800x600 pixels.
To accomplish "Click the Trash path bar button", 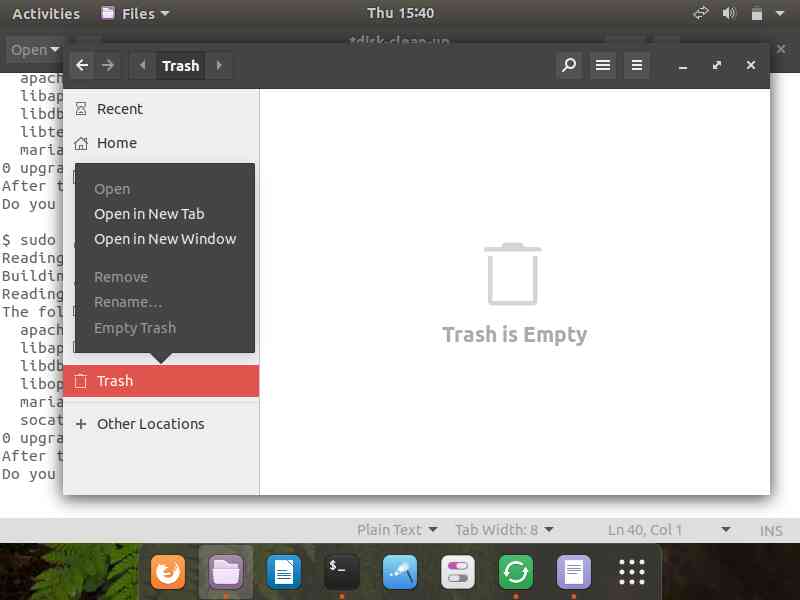I will click(181, 66).
